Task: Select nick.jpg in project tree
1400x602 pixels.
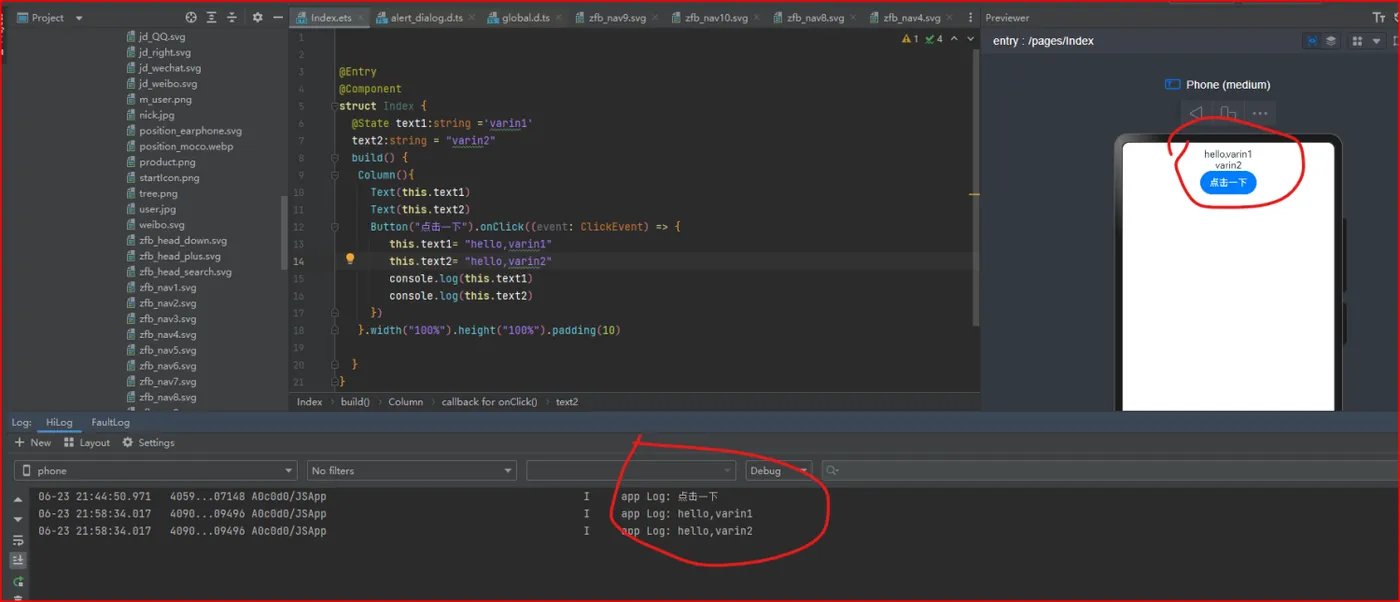Action: tap(150, 115)
